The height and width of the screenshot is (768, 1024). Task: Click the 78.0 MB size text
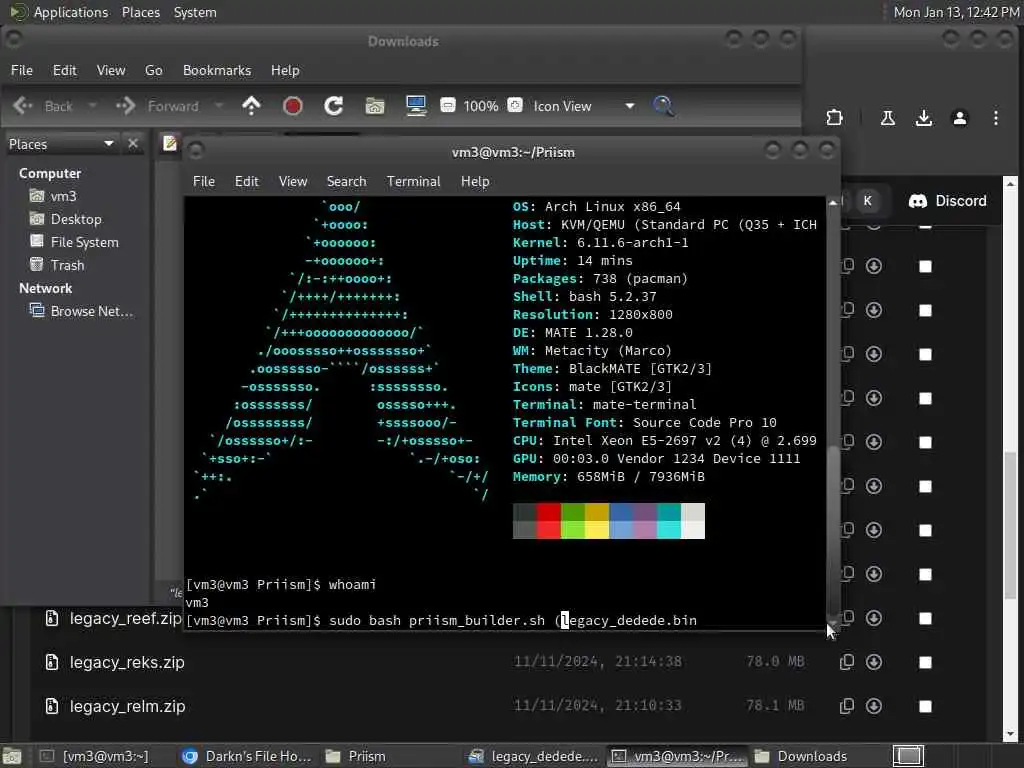pos(775,662)
